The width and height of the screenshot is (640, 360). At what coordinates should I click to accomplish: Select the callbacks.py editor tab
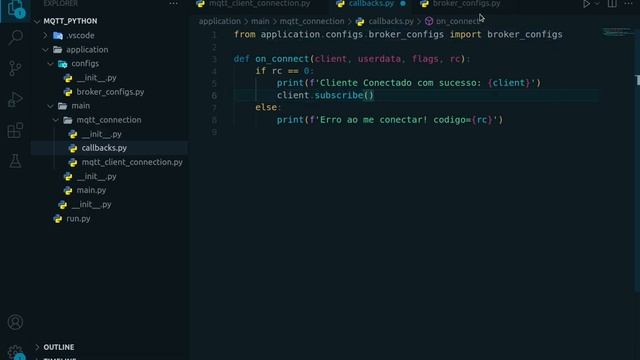click(x=371, y=4)
